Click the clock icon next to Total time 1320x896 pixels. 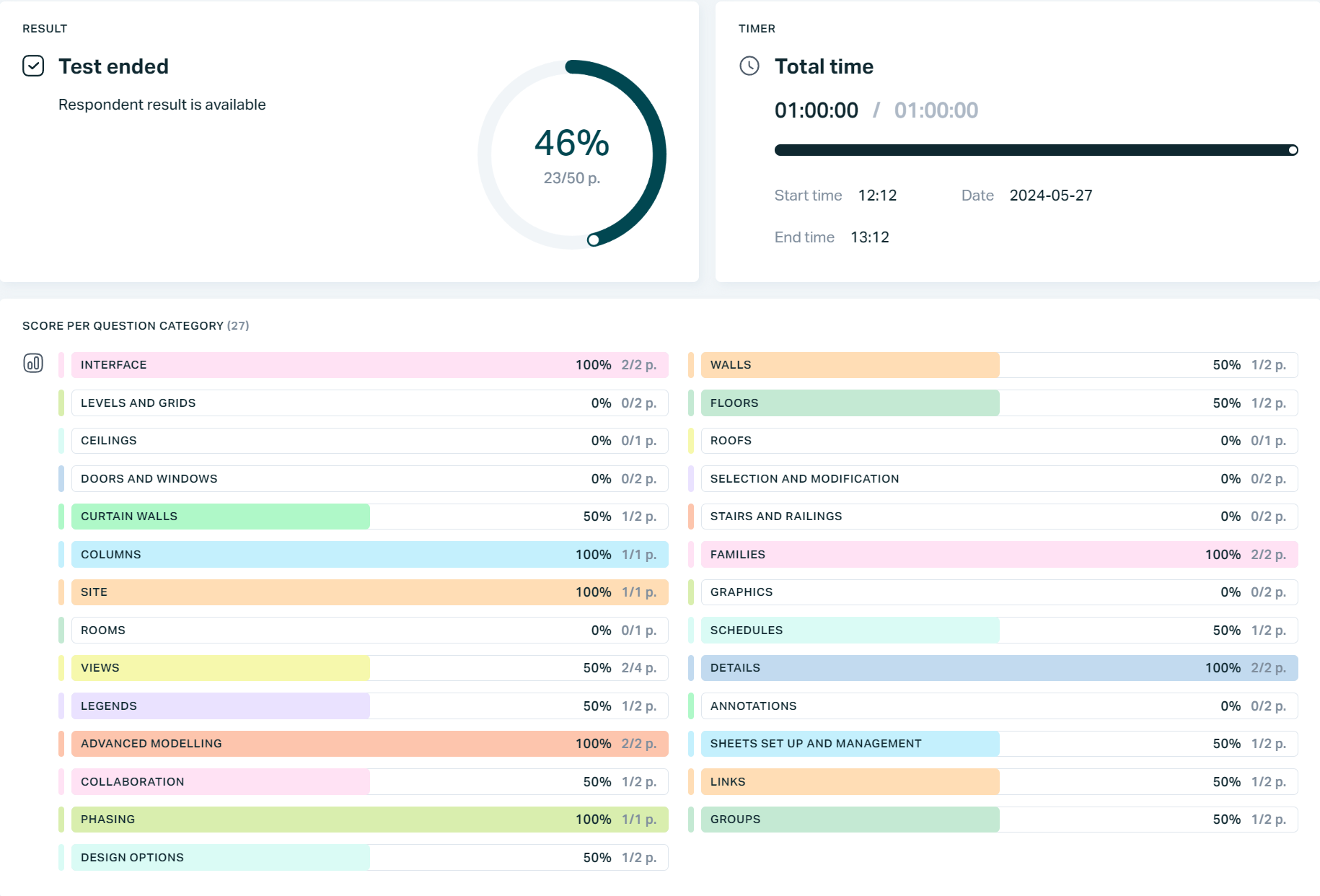749,66
